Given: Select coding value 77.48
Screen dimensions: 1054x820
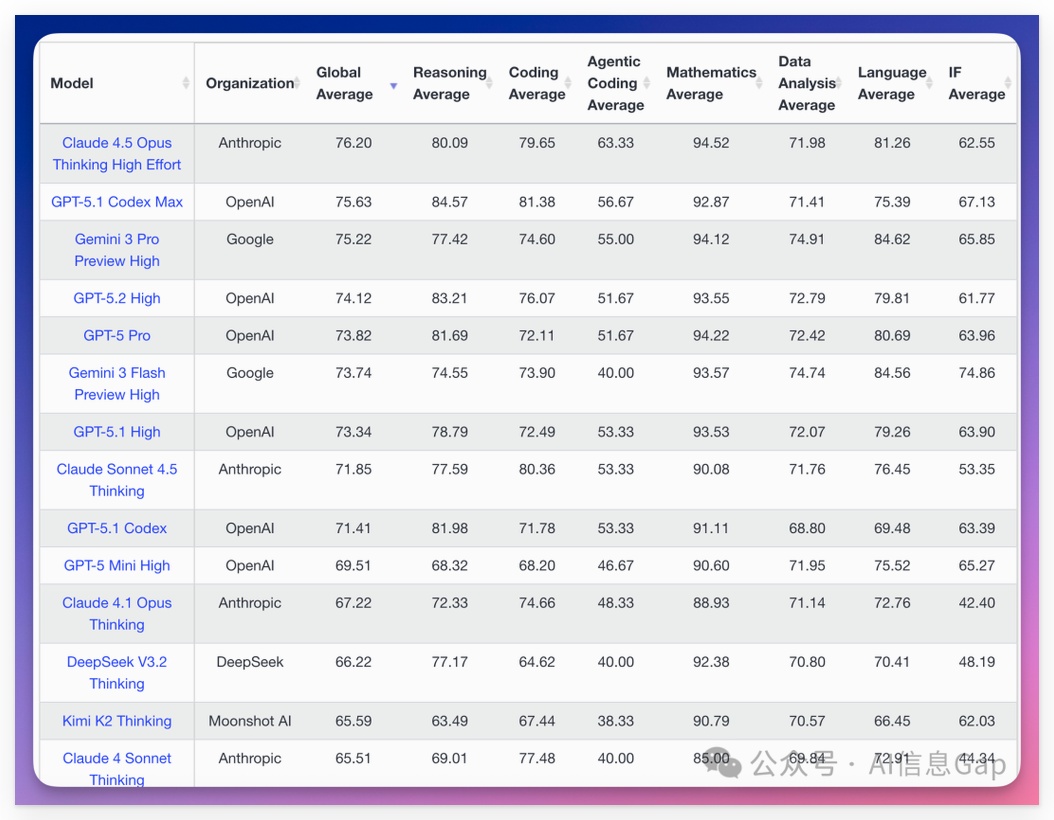Looking at the screenshot, I should pyautogui.click(x=537, y=758).
